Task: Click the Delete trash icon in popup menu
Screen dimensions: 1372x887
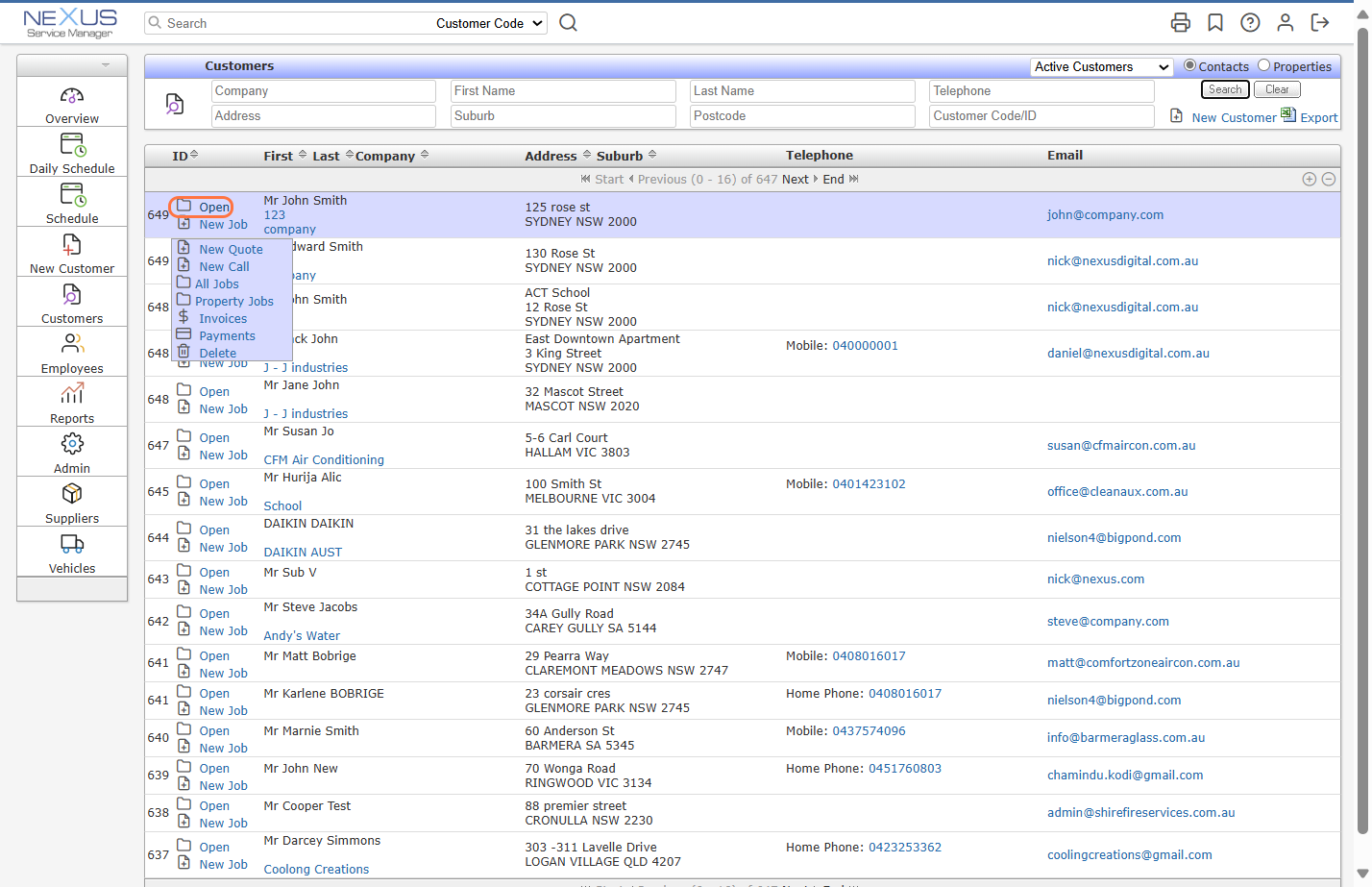Action: [184, 352]
